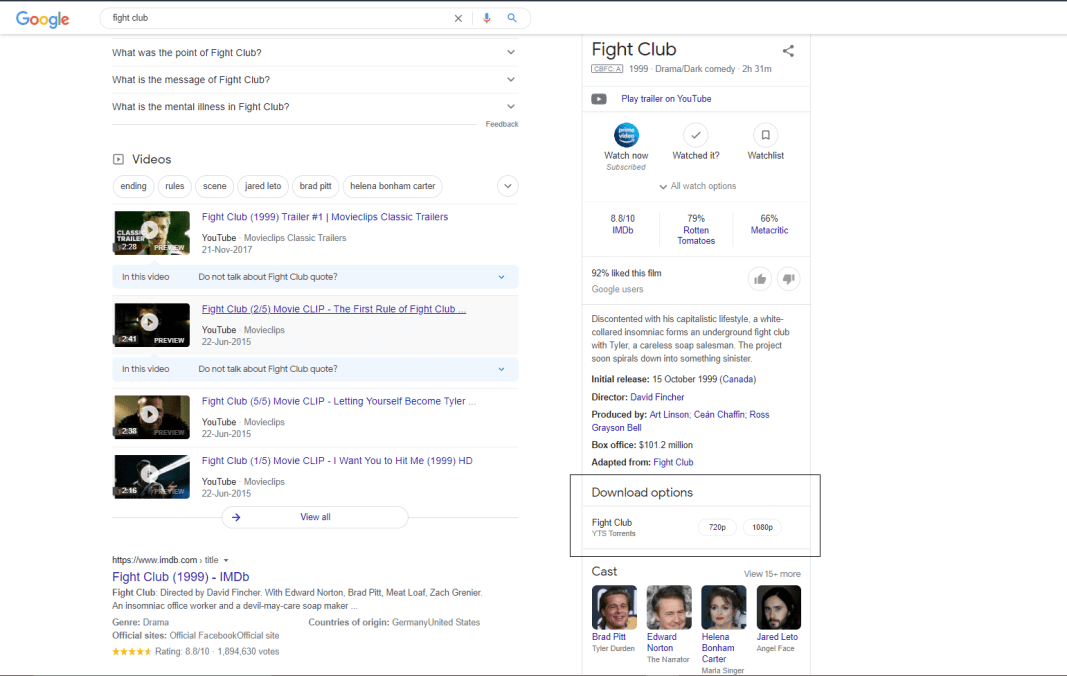Open Brad Pitt cast photo

tap(614, 607)
